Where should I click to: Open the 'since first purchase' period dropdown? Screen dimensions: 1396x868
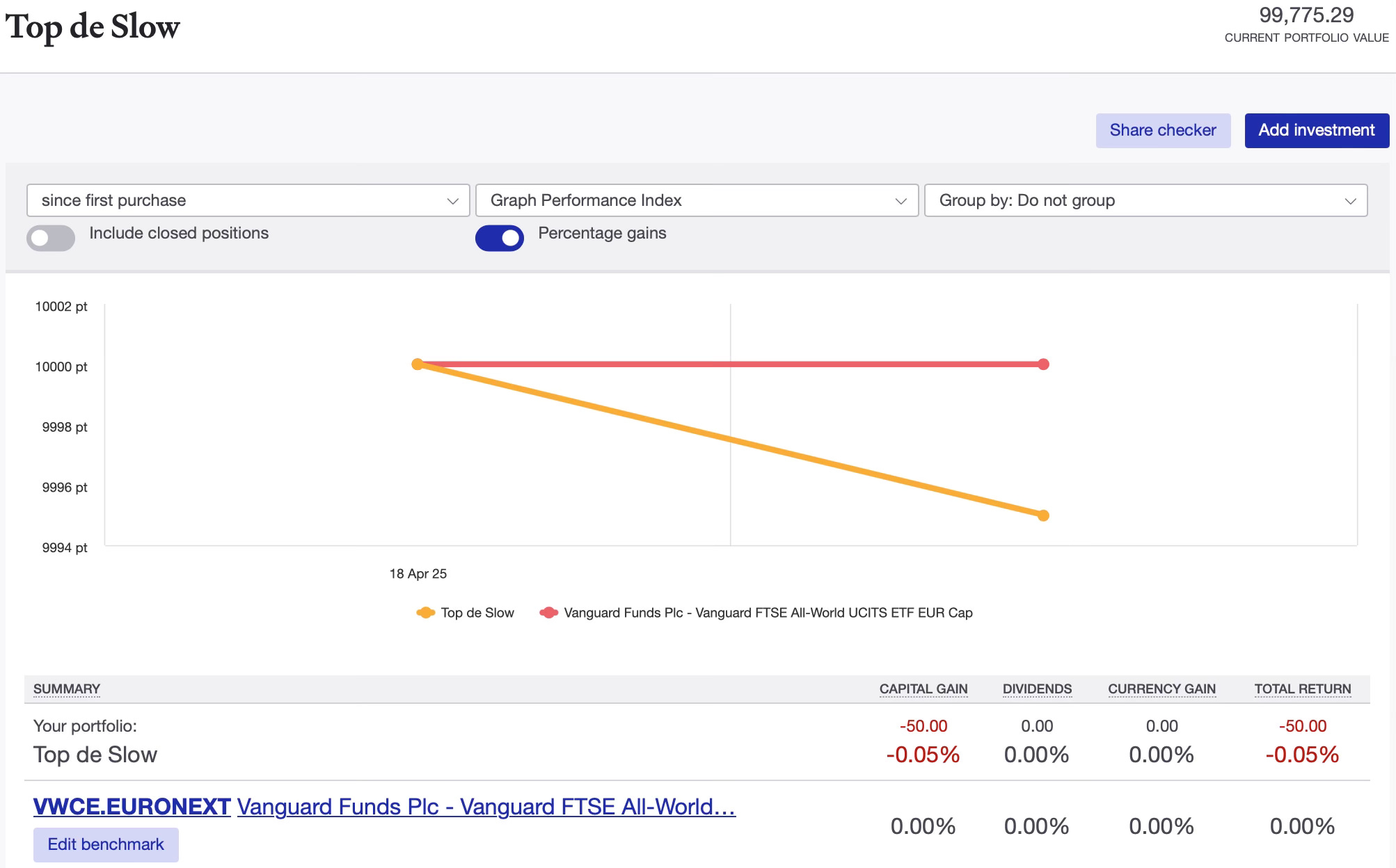click(x=248, y=200)
